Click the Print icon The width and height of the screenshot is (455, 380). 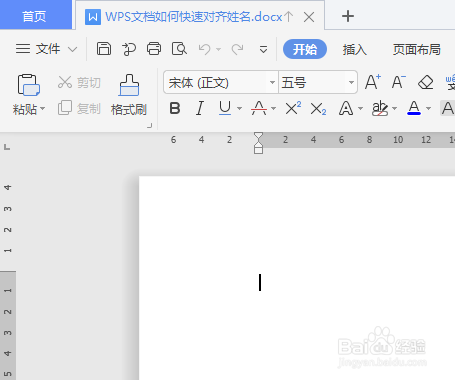tap(154, 49)
